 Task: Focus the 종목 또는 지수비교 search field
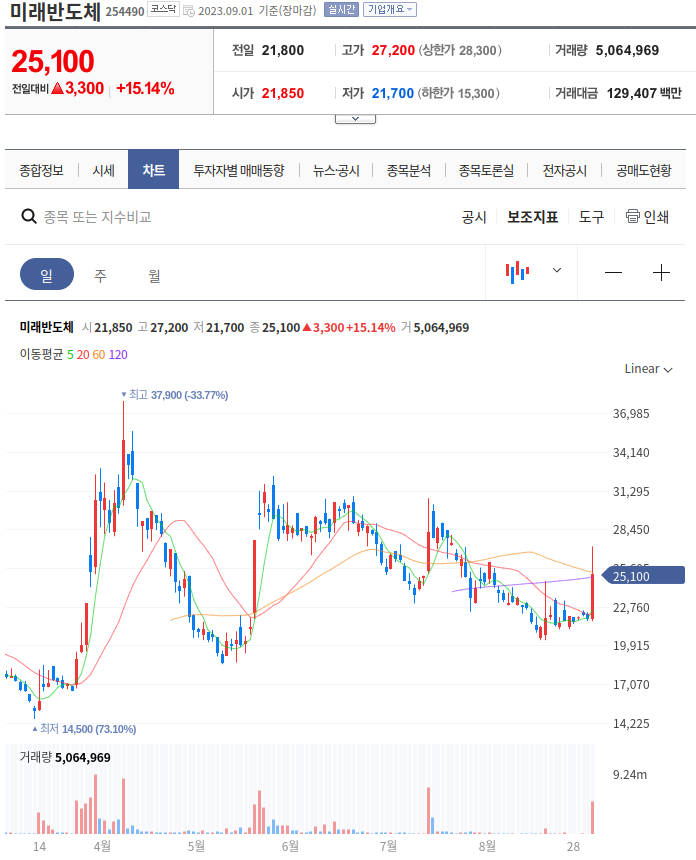tap(98, 217)
